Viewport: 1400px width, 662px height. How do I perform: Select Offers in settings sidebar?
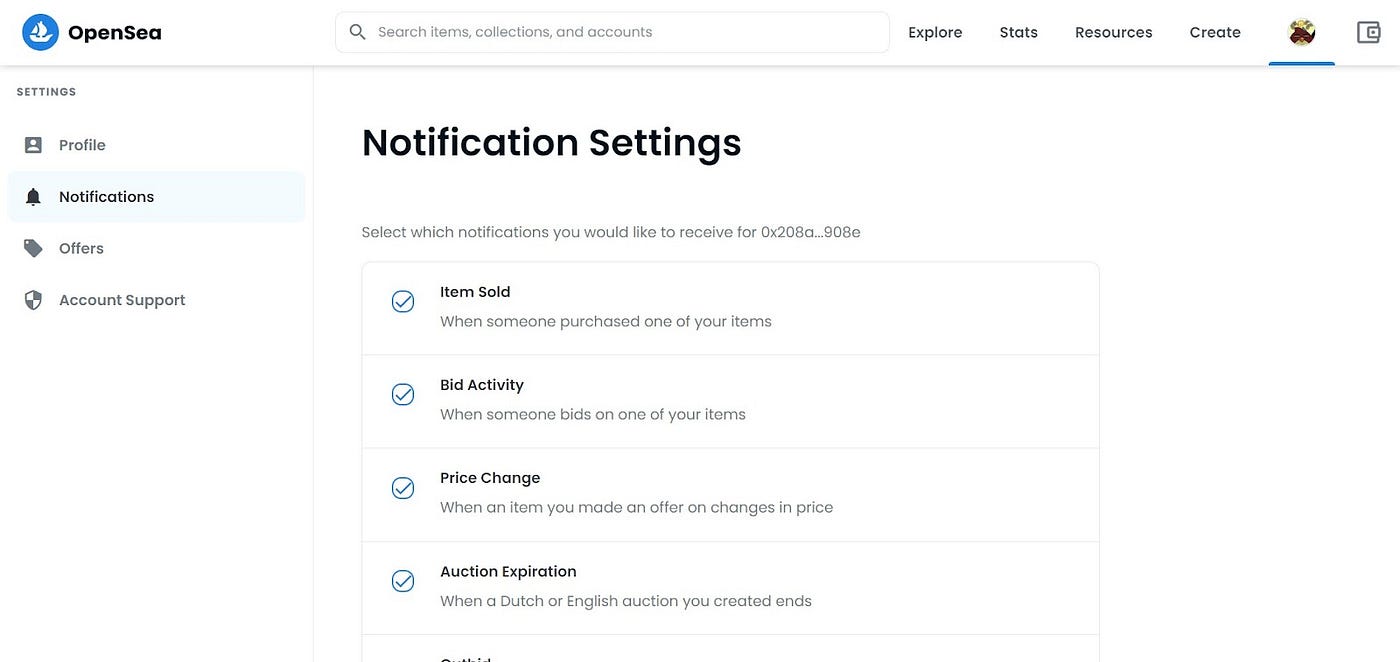coord(81,248)
